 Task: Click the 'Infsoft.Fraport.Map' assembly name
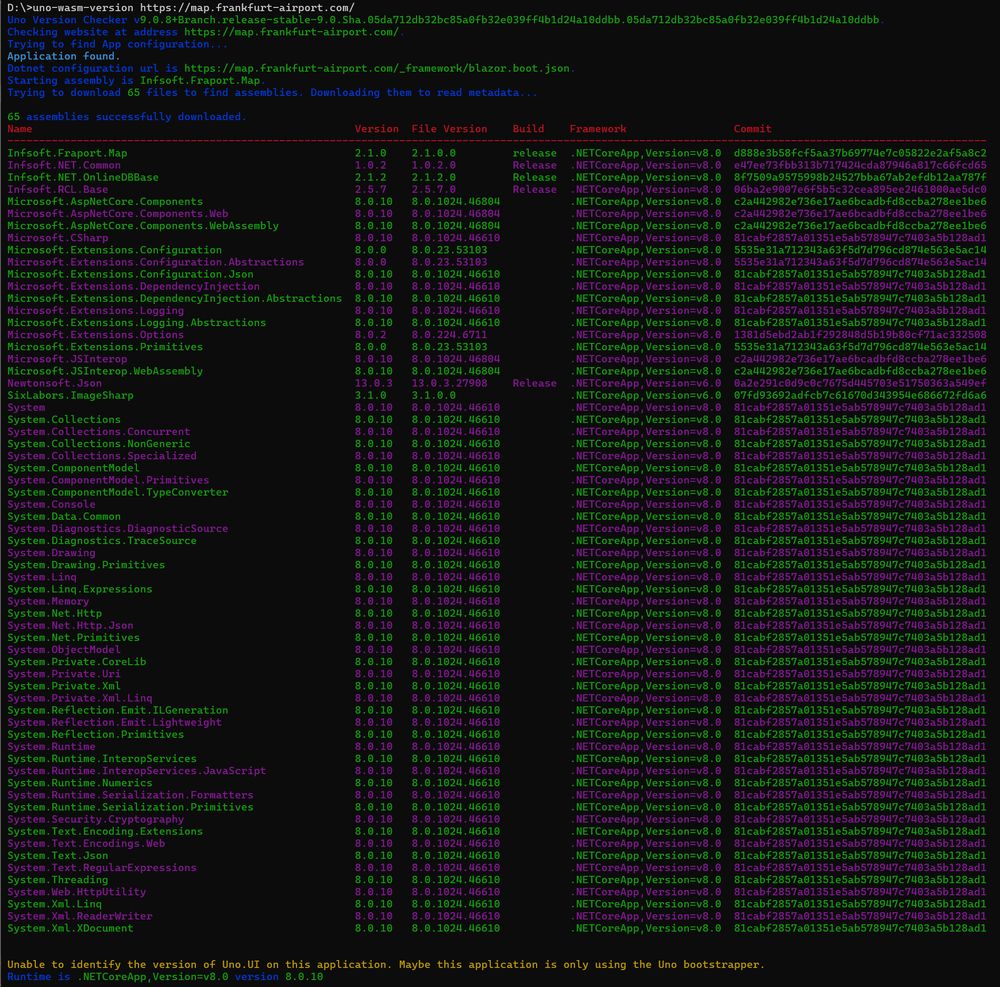(x=67, y=153)
